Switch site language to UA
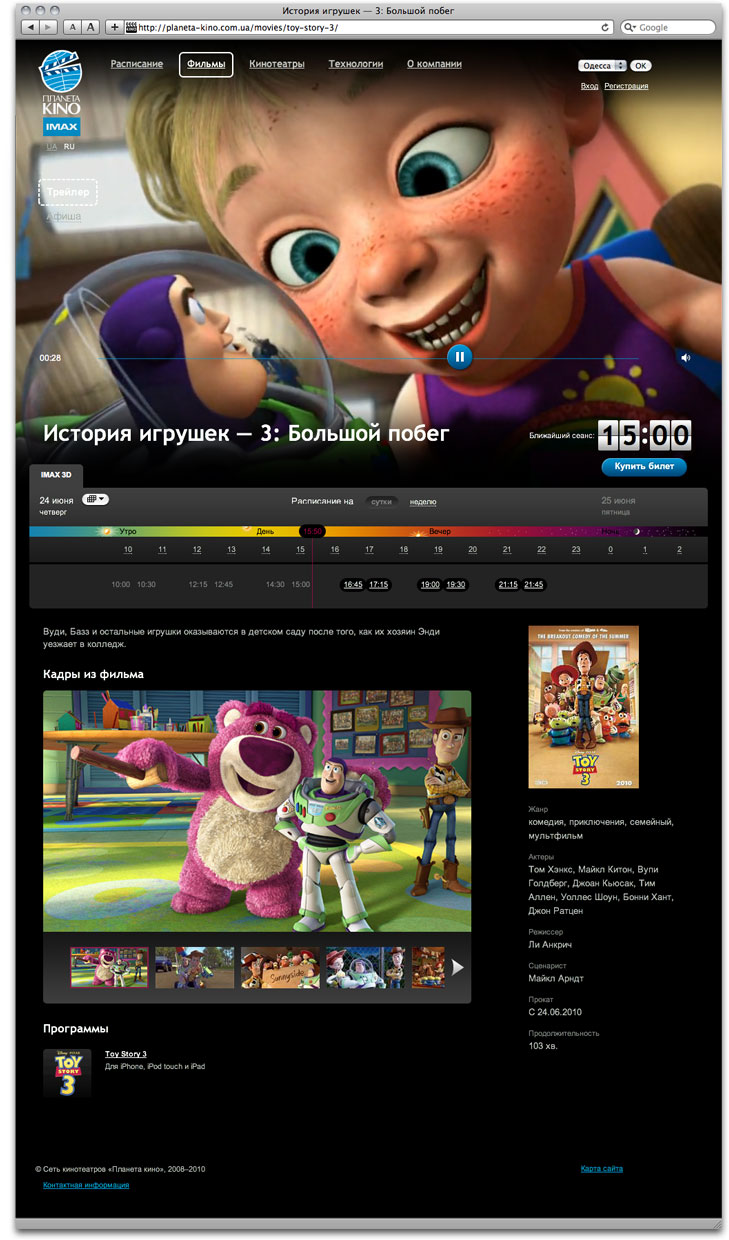 click(51, 147)
